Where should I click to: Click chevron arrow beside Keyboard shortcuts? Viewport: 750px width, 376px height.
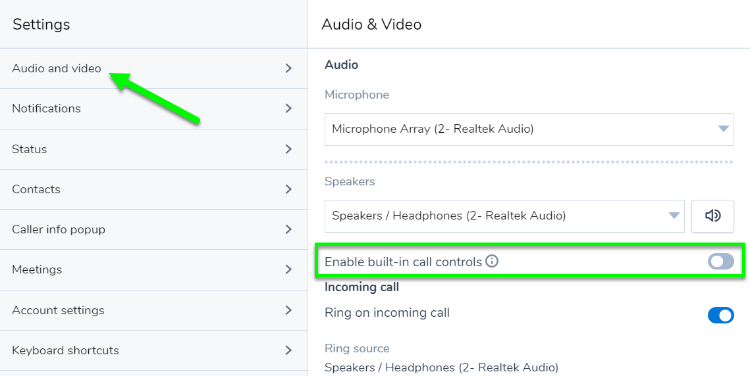tap(288, 351)
